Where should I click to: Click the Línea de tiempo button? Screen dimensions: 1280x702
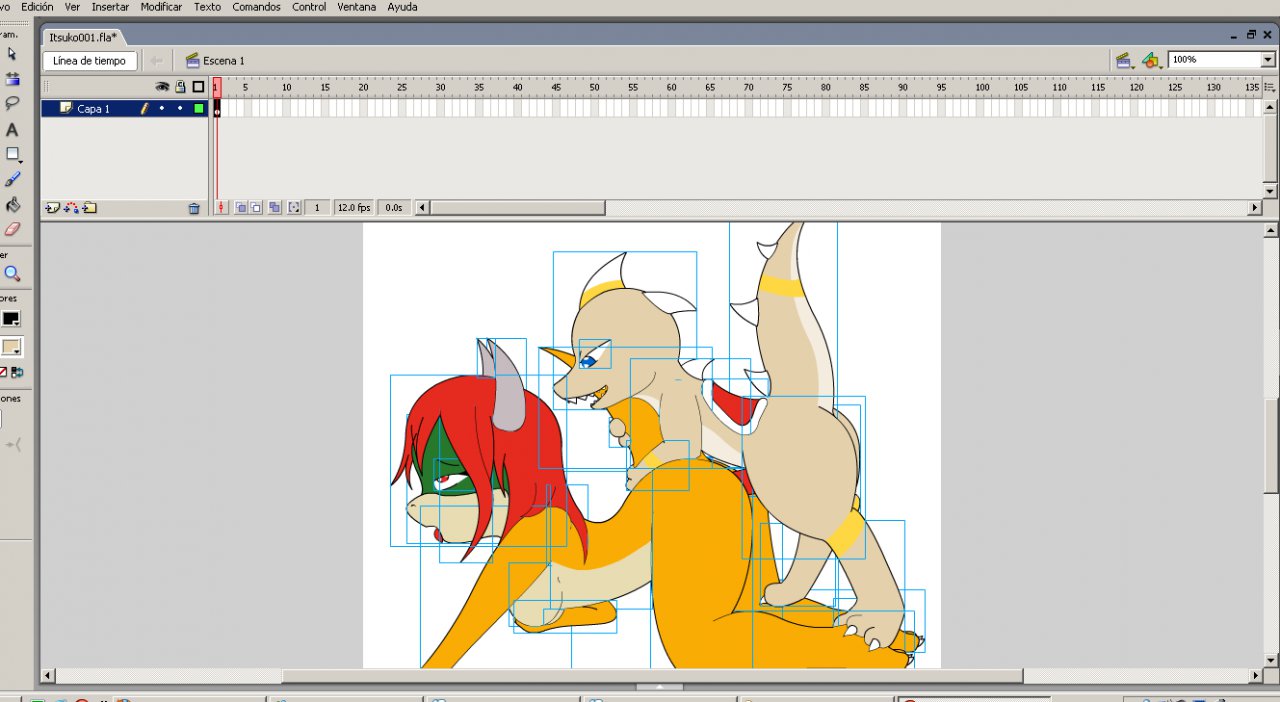(89, 61)
